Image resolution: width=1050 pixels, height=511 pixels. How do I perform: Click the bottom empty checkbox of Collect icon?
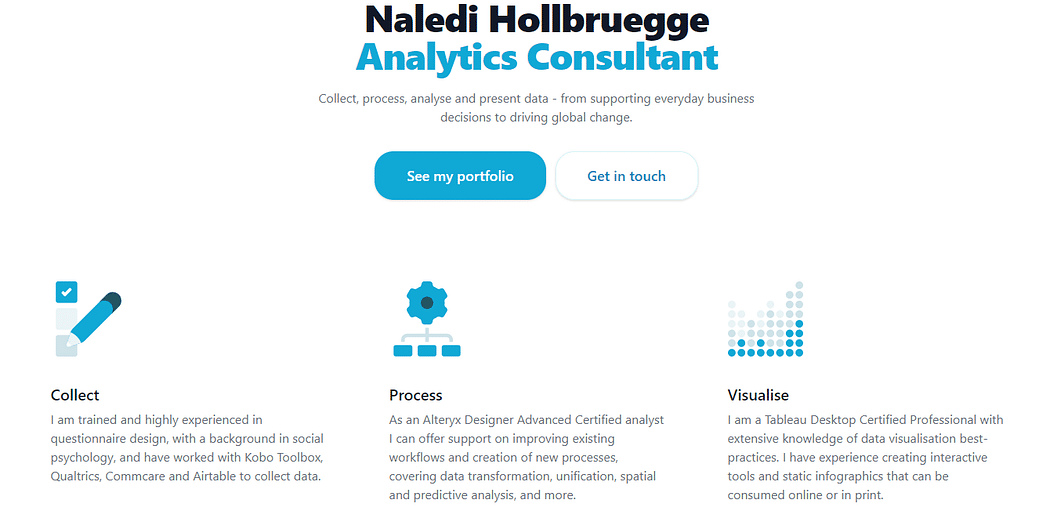66,346
